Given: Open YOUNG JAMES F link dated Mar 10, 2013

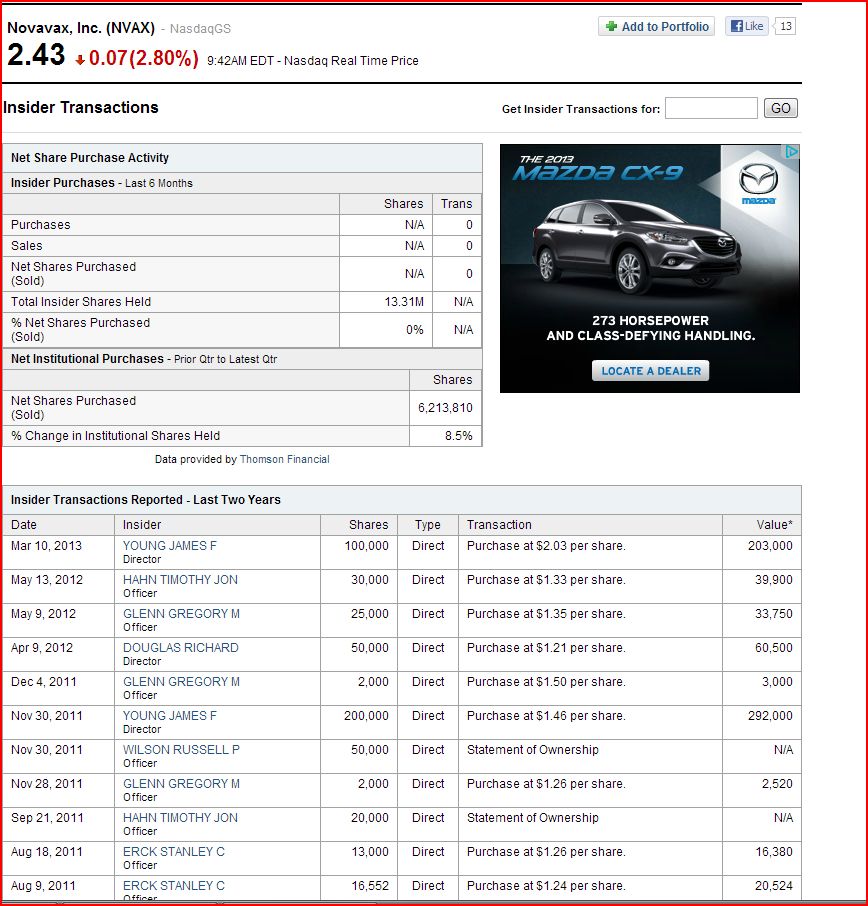Looking at the screenshot, I should 169,545.
